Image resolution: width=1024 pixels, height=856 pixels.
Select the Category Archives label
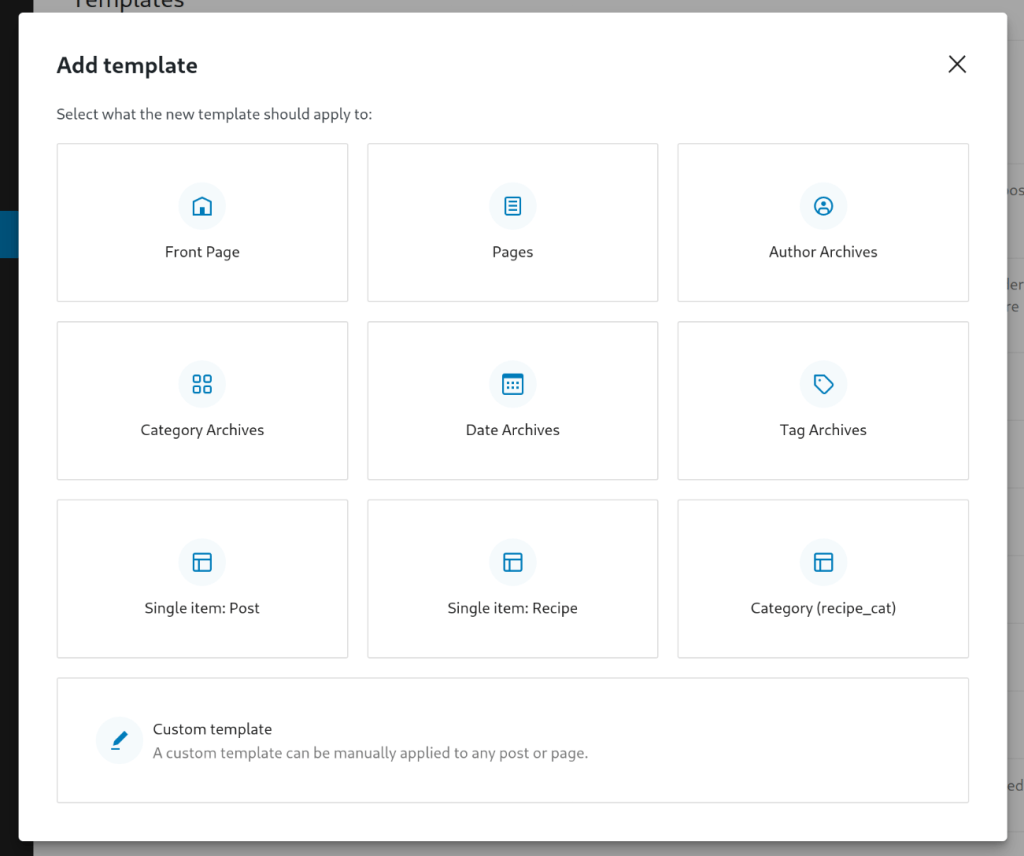[x=202, y=430]
